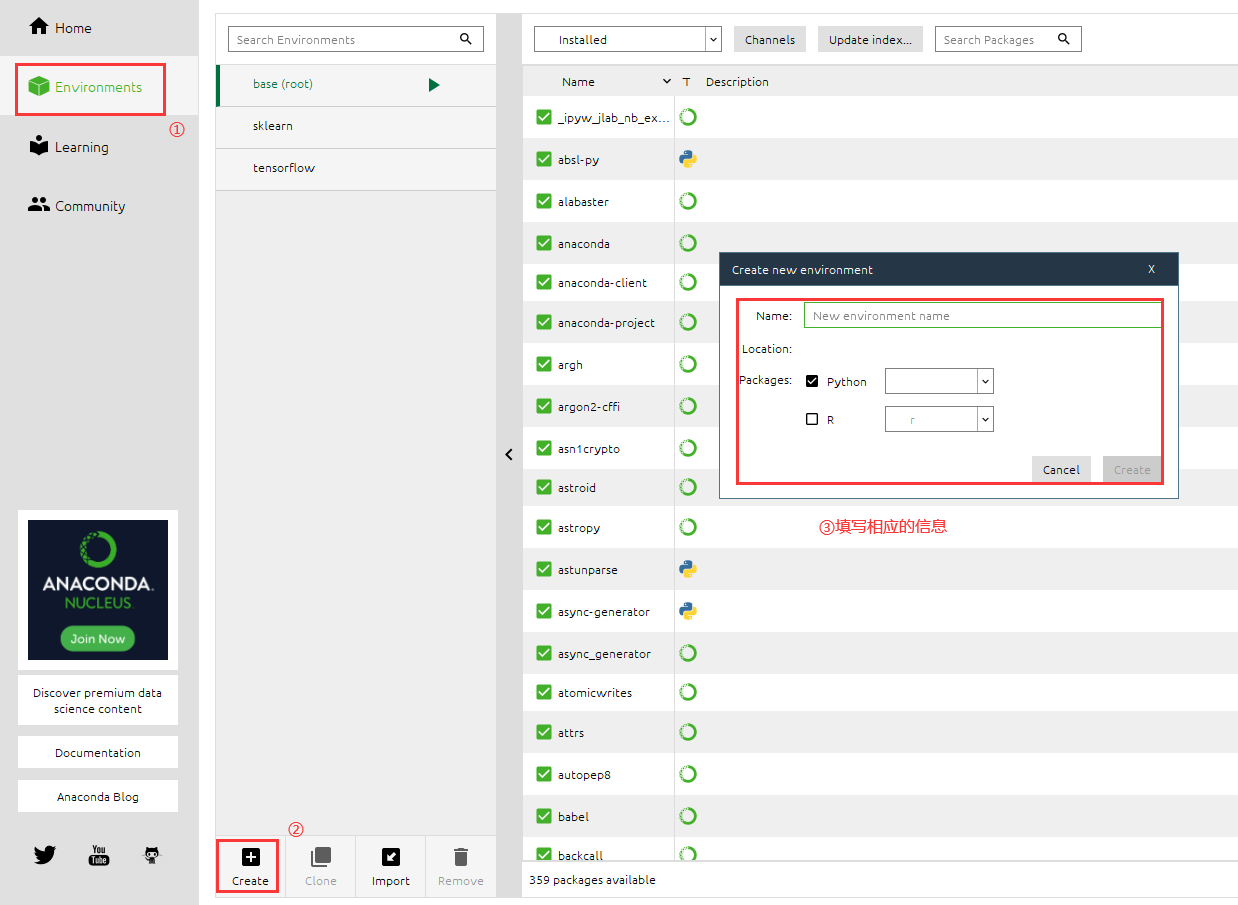Screen dimensions: 1238x905
Task: Close the Create new environment dialog
Action: (1151, 269)
